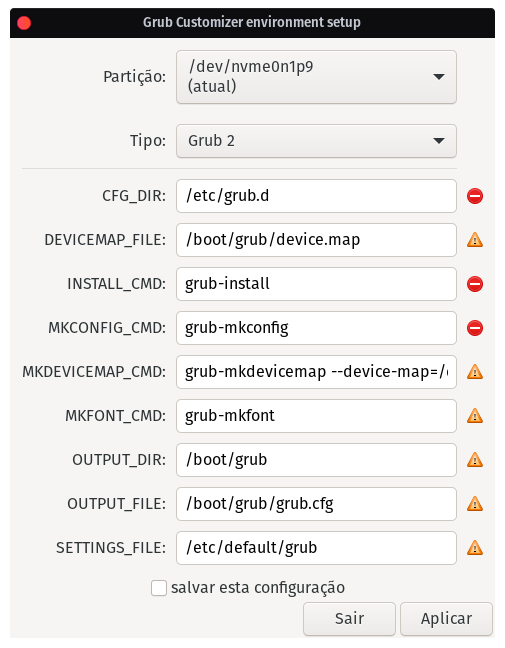505x648 pixels.
Task: Click the Aplicar button
Action: click(446, 619)
